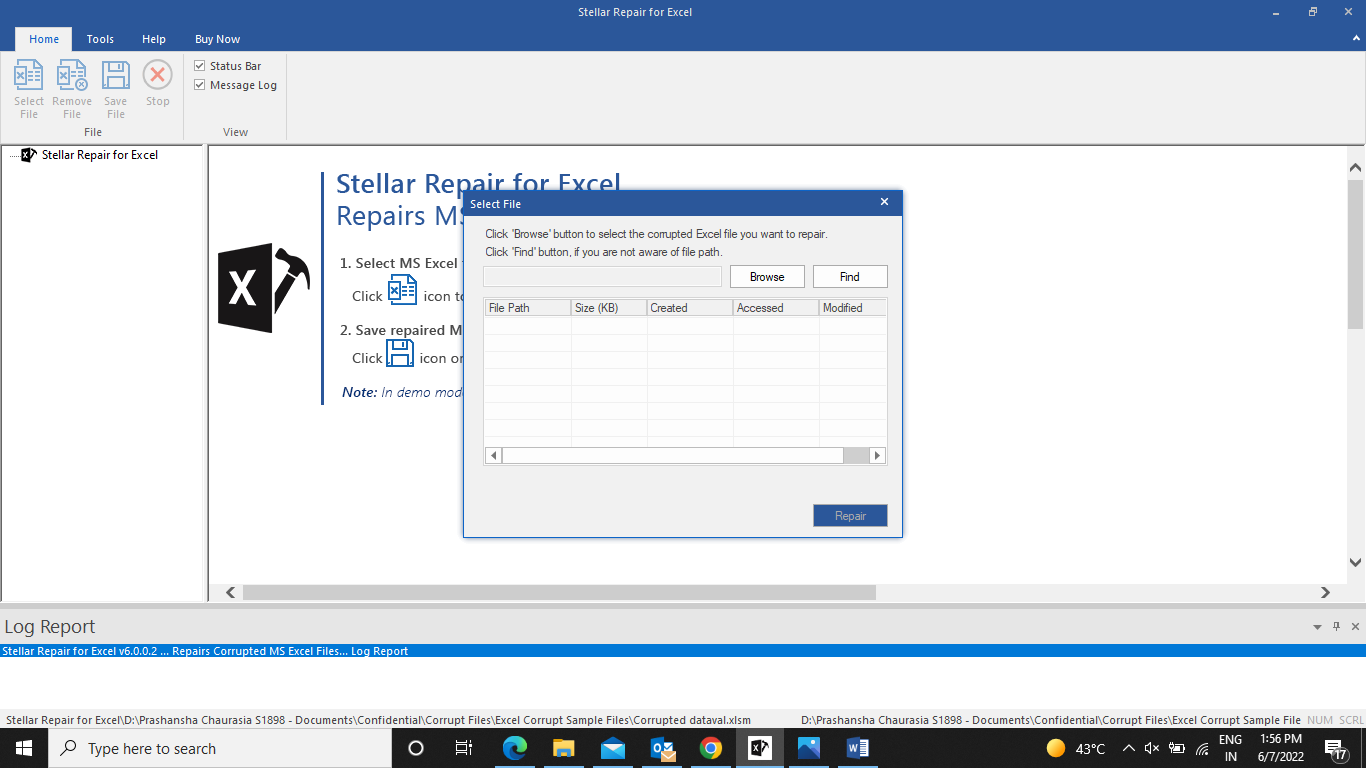Click the Accessed column header

point(776,308)
